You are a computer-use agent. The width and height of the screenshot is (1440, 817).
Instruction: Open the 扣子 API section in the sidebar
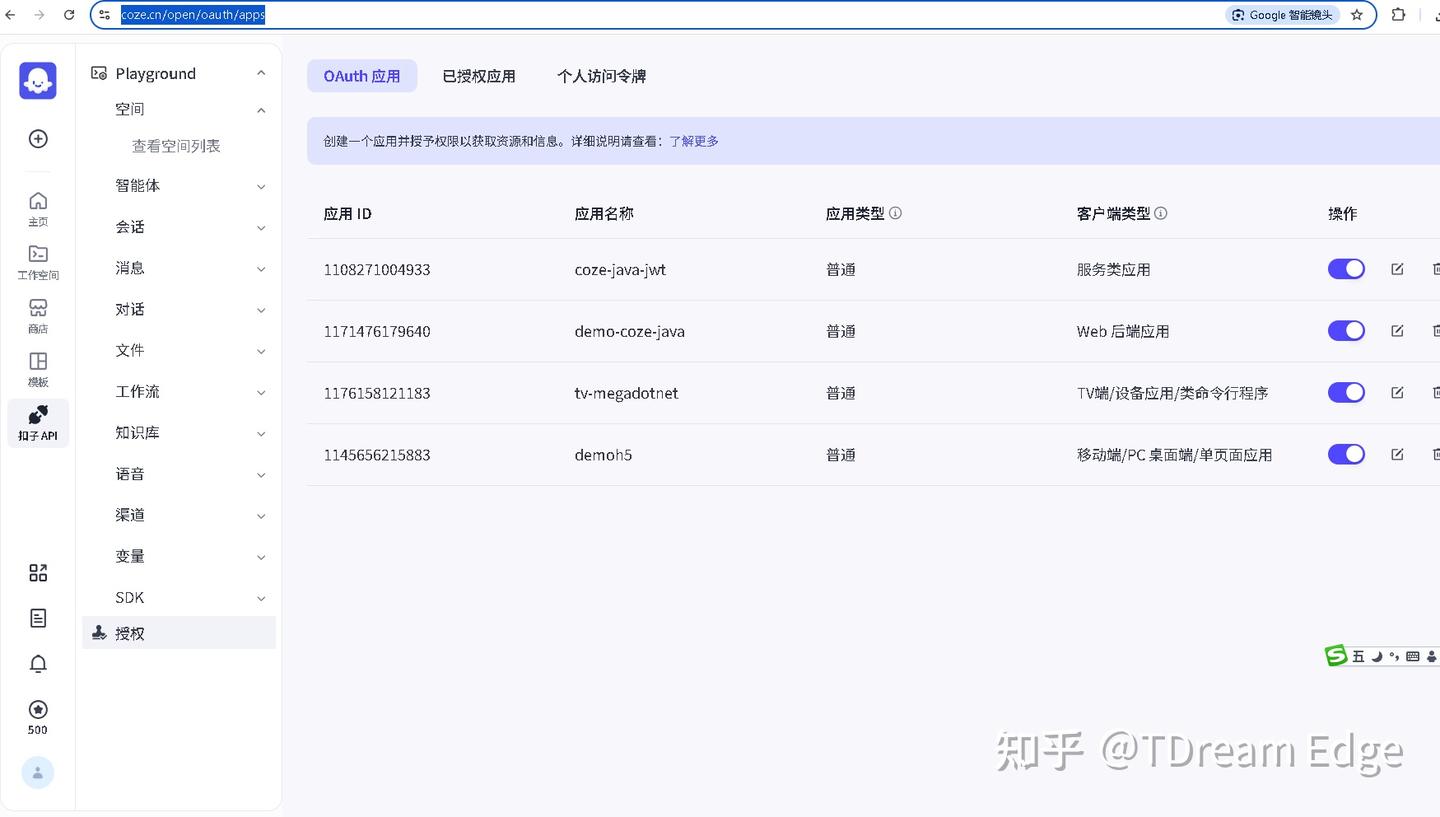click(x=37, y=422)
